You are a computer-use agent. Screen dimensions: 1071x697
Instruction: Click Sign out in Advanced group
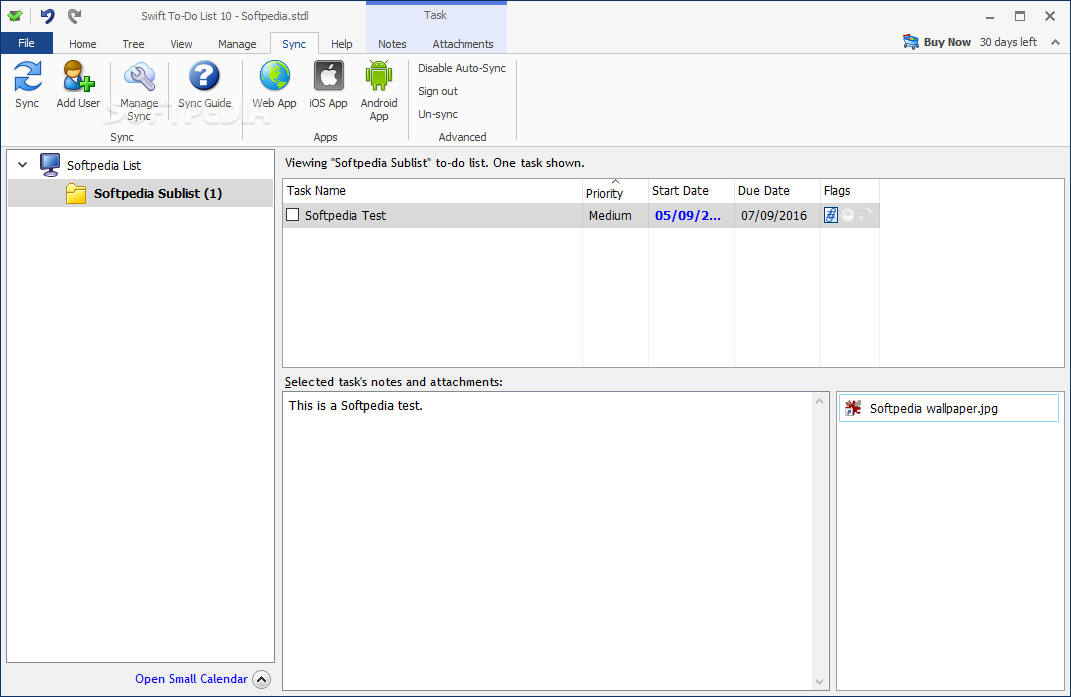pyautogui.click(x=438, y=92)
